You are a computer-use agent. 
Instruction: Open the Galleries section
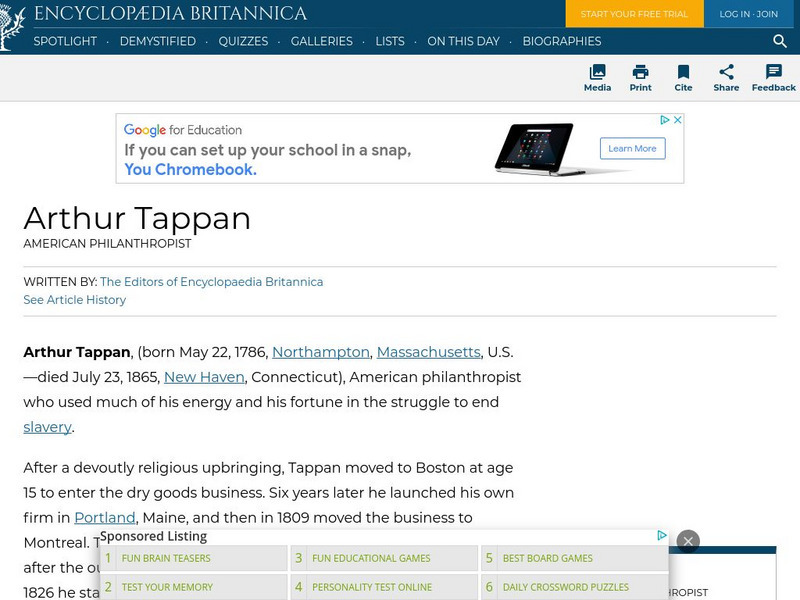click(x=321, y=41)
